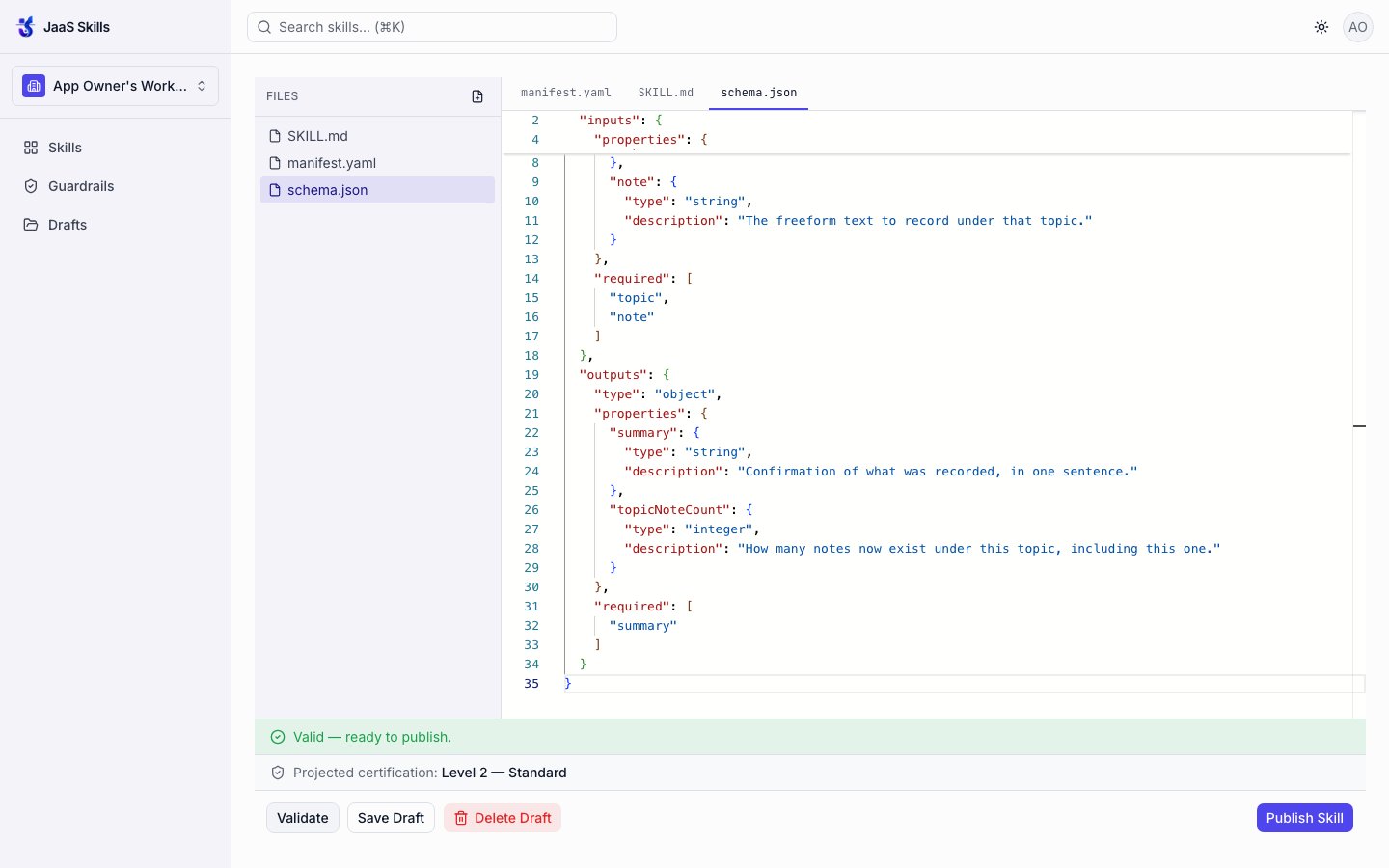Screen dimensions: 1389x868
Task: Click the trash icon in Delete Draft
Action: (x=461, y=818)
